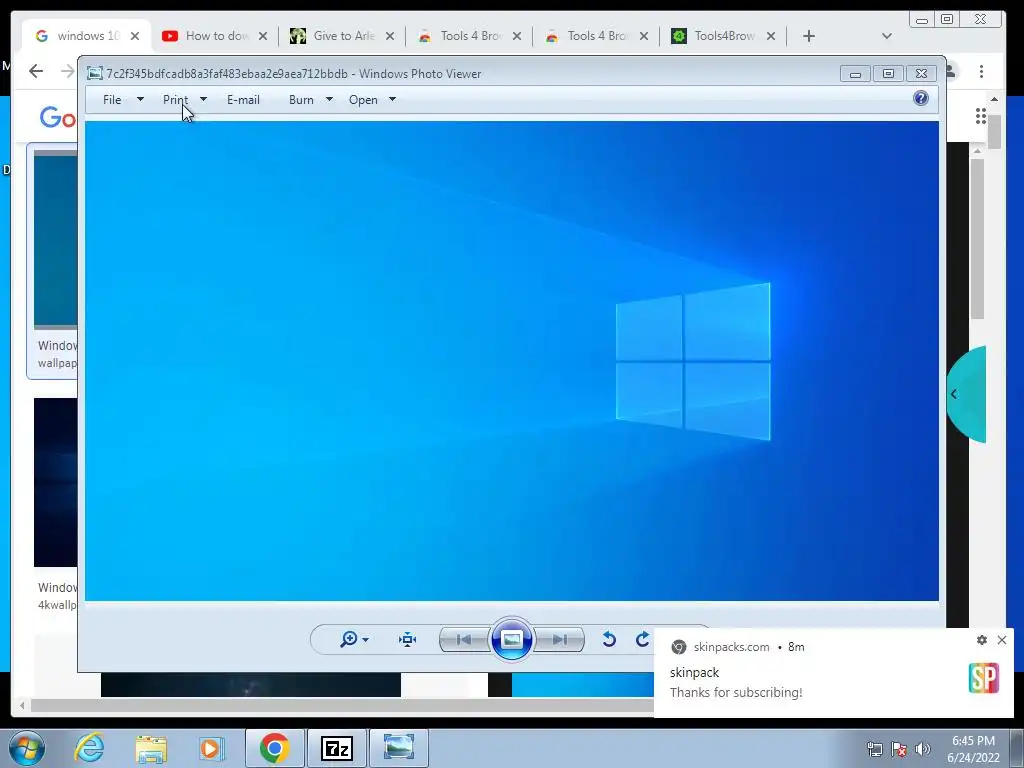Open Windows Explorer from taskbar
Image resolution: width=1024 pixels, height=768 pixels.
click(151, 748)
